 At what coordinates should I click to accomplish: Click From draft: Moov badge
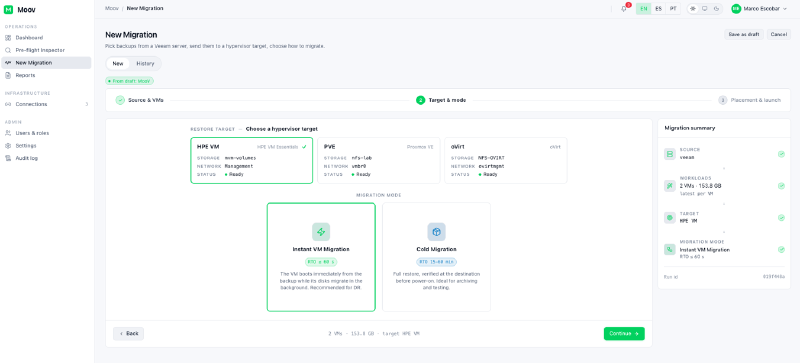(130, 81)
